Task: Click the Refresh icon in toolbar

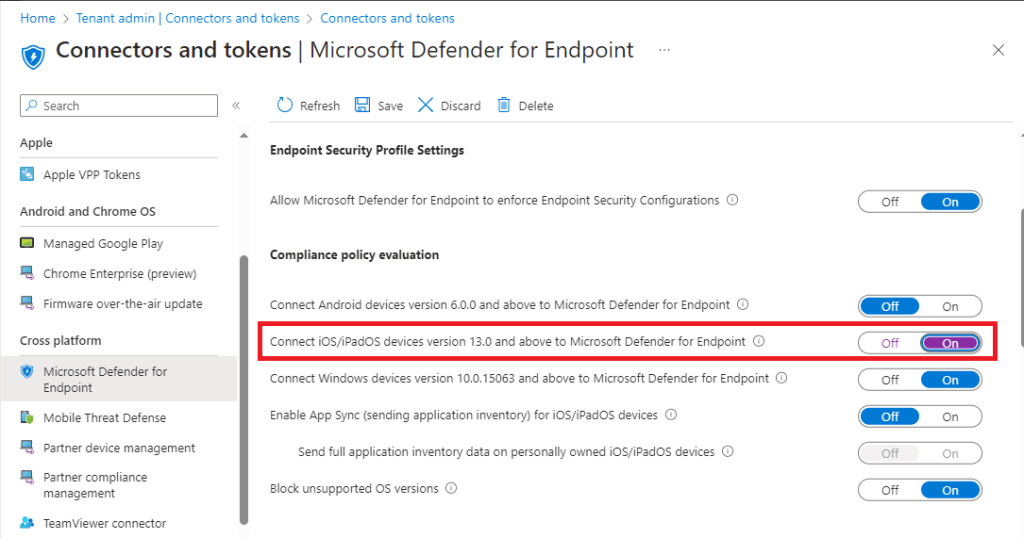Action: coord(285,105)
